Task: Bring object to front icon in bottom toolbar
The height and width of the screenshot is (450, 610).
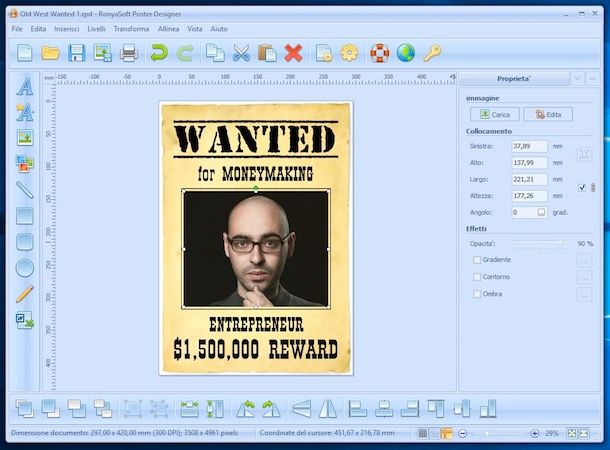Action: click(x=25, y=409)
